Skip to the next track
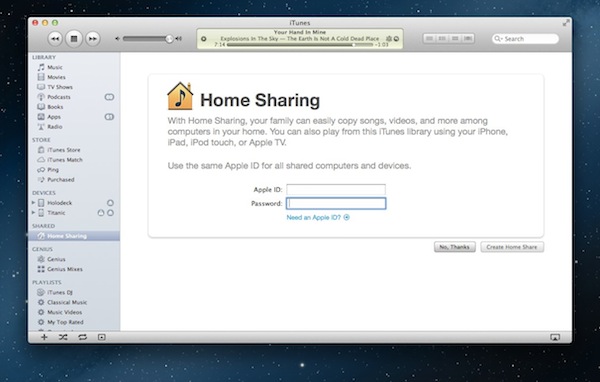This screenshot has width=600, height=382. [x=93, y=39]
